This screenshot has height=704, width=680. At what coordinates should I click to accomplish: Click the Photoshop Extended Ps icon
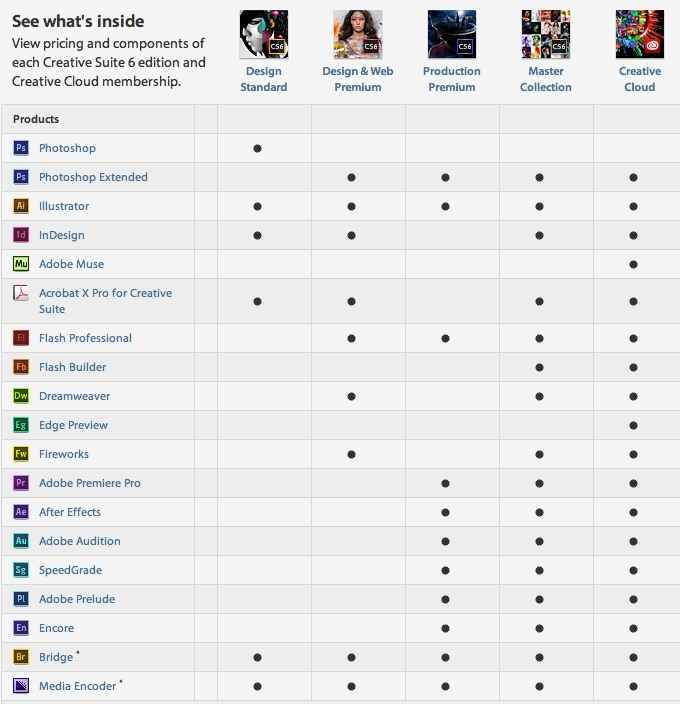pos(21,177)
